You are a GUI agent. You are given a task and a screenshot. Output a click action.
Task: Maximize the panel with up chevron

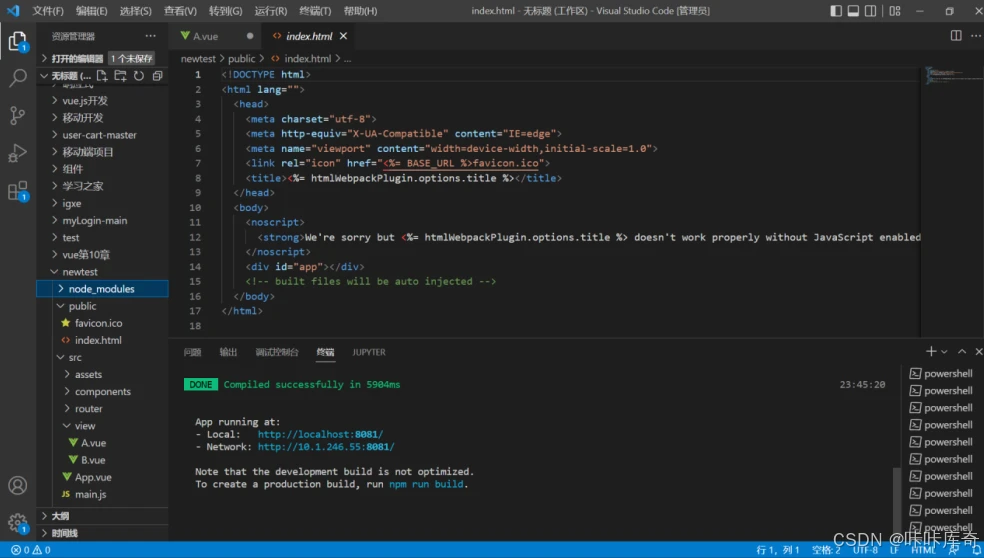click(961, 351)
